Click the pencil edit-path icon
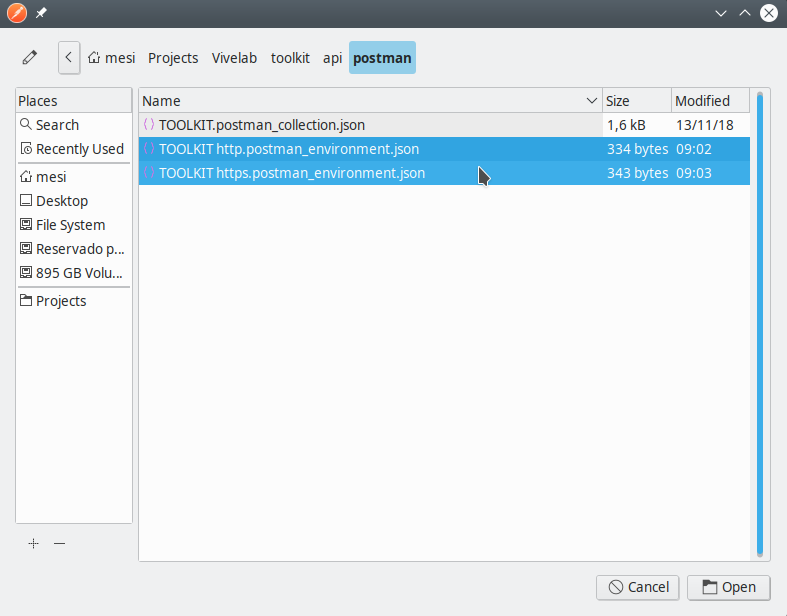 pos(30,57)
